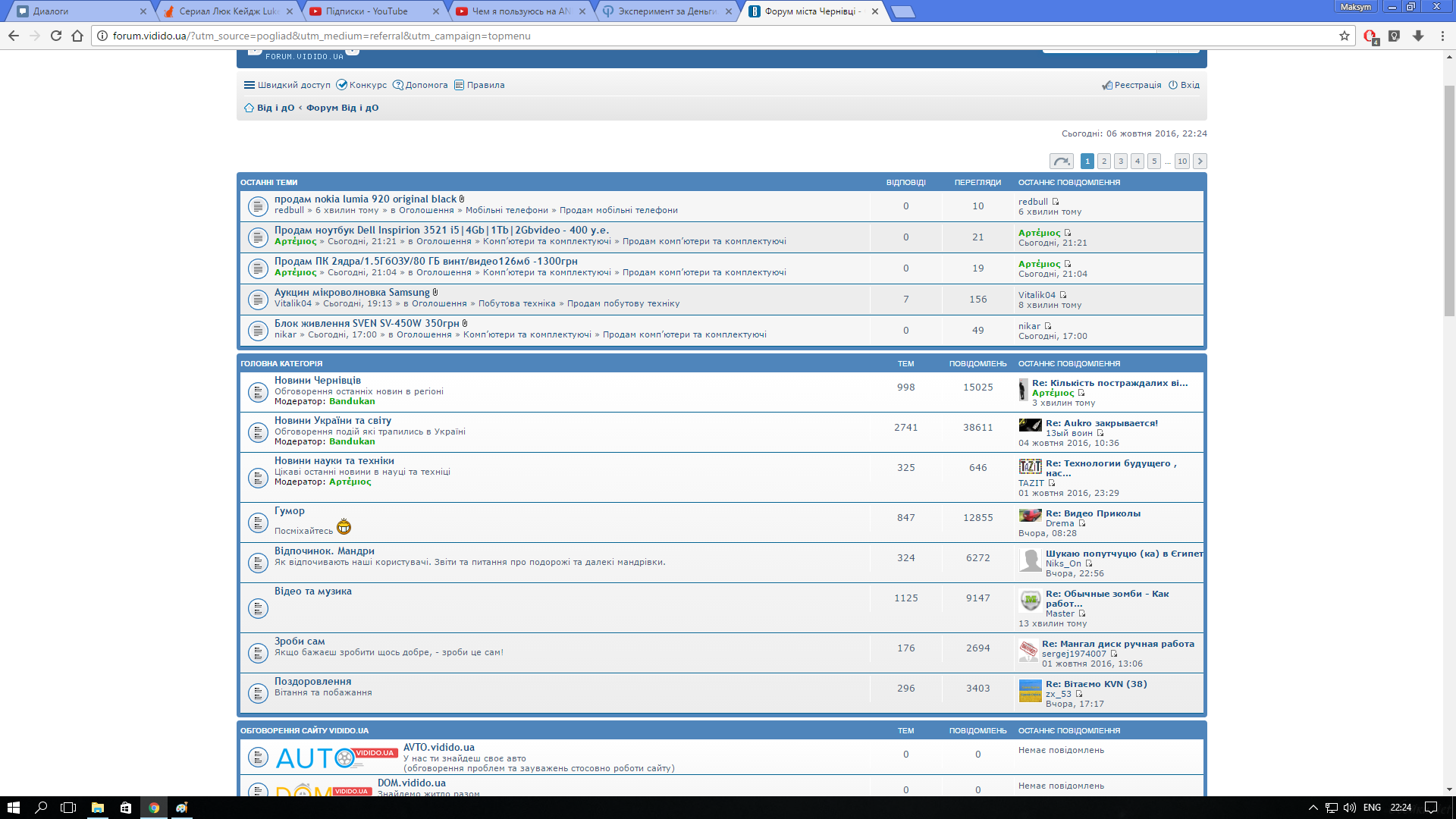Click the AVTO.vidido.ua logo image
The height and width of the screenshot is (819, 1456).
(x=336, y=757)
